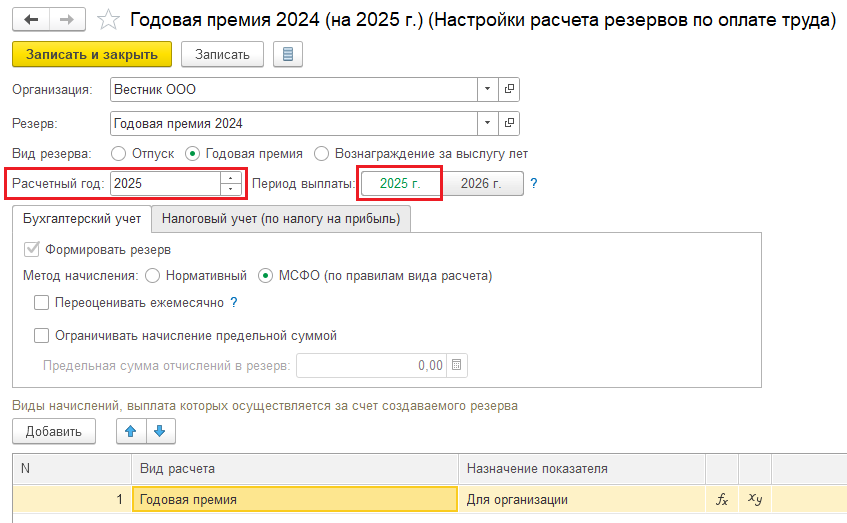Image resolution: width=847 pixels, height=523 pixels.
Task: Add this form to favorites star
Action: pos(112,20)
